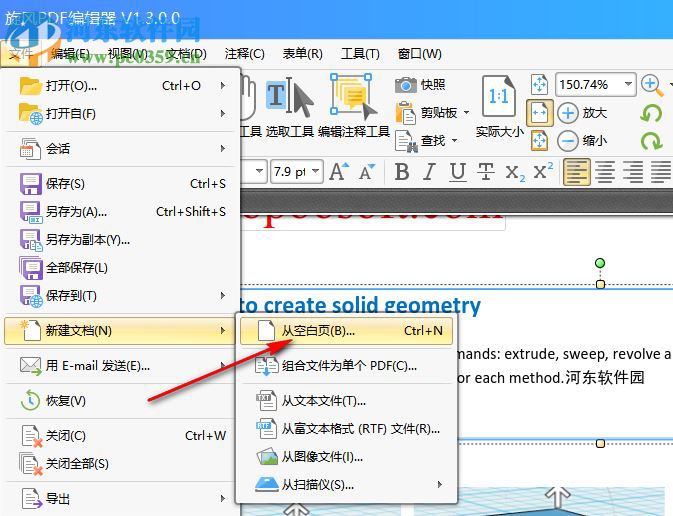Choose 另存为(A)... menu entry

coord(119,212)
